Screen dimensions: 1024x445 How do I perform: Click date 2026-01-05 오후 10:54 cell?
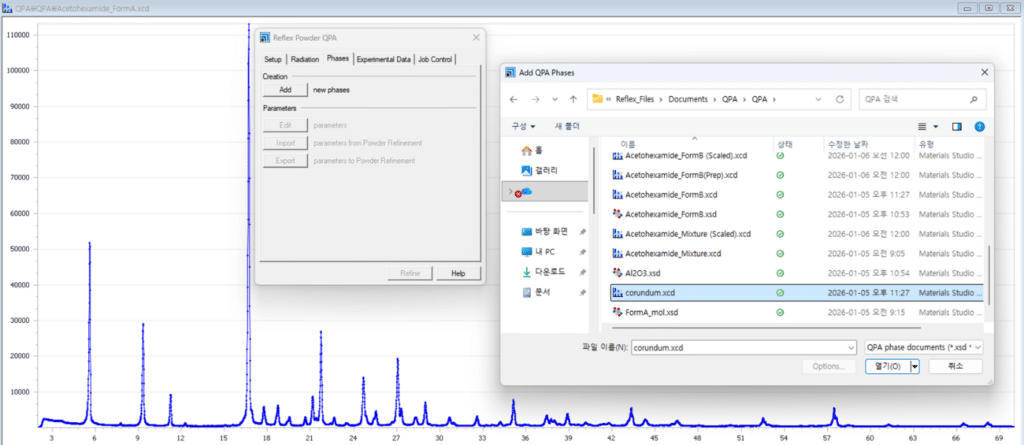[x=868, y=272]
